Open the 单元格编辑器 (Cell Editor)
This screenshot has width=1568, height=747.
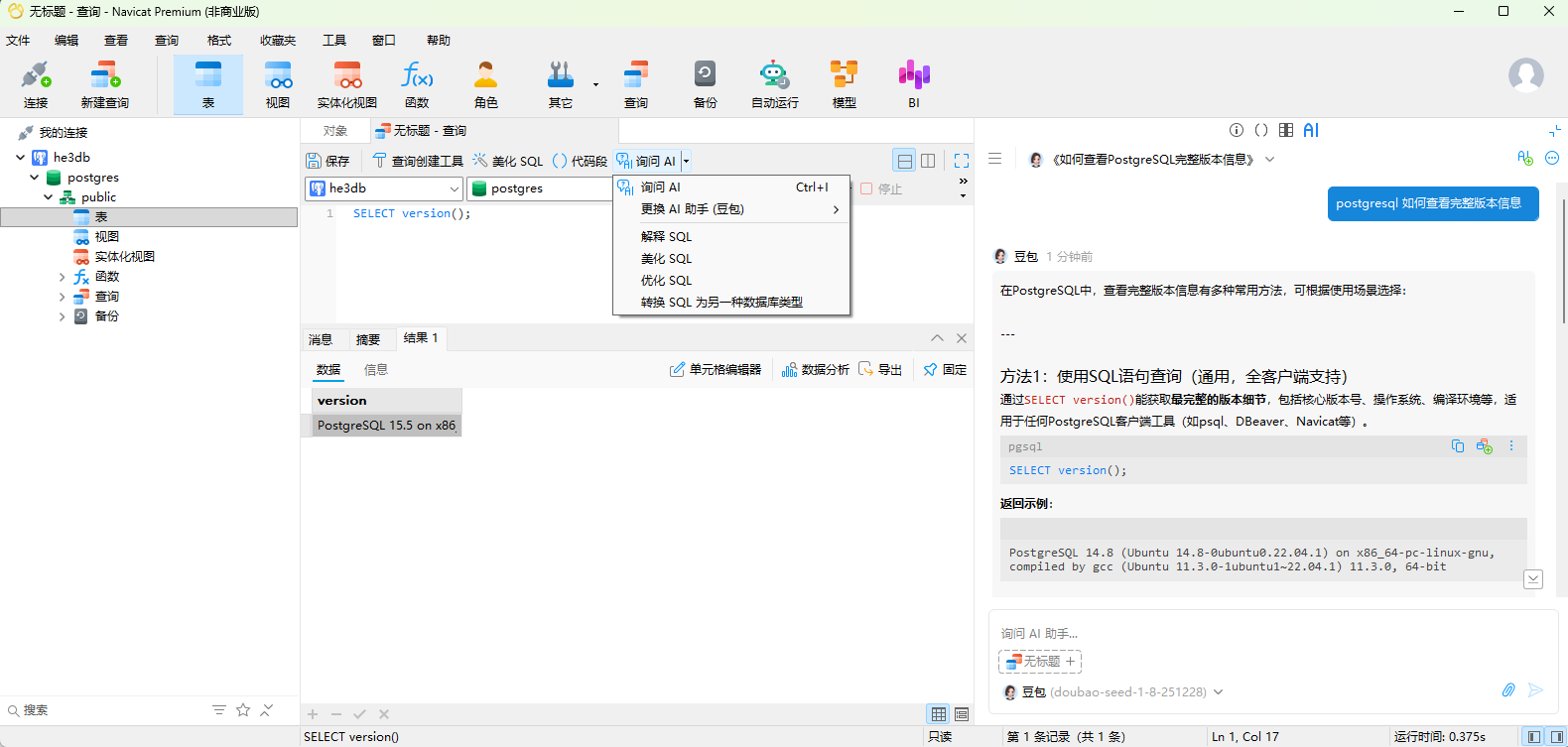click(x=716, y=369)
